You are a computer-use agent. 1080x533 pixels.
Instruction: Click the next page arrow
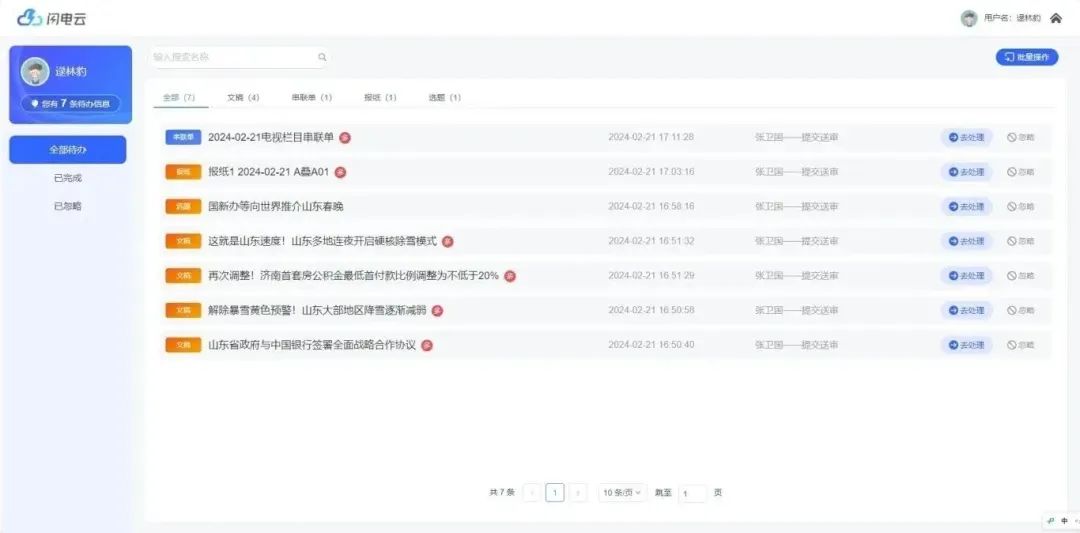coord(579,492)
